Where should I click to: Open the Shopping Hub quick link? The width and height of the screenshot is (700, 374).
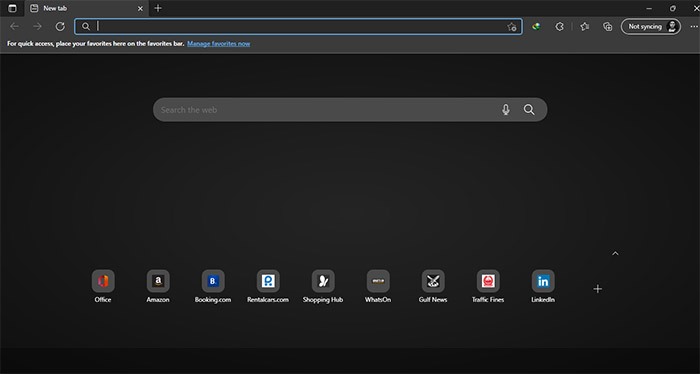click(323, 287)
